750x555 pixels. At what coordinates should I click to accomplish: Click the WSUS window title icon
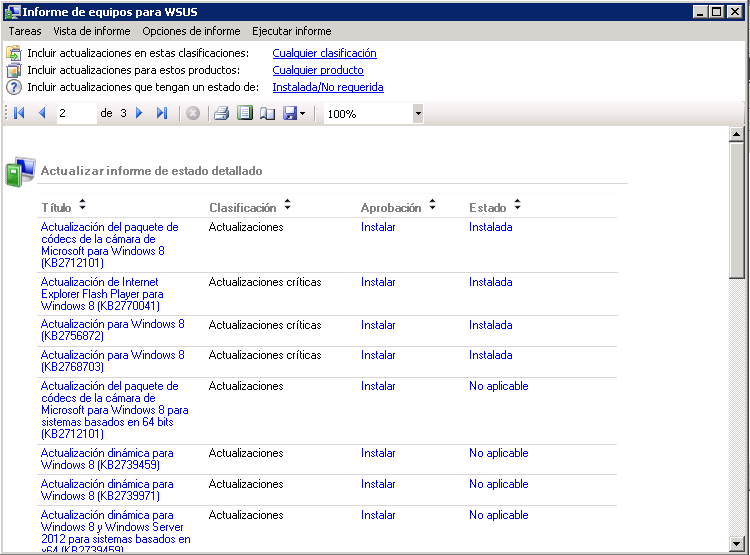click(12, 11)
